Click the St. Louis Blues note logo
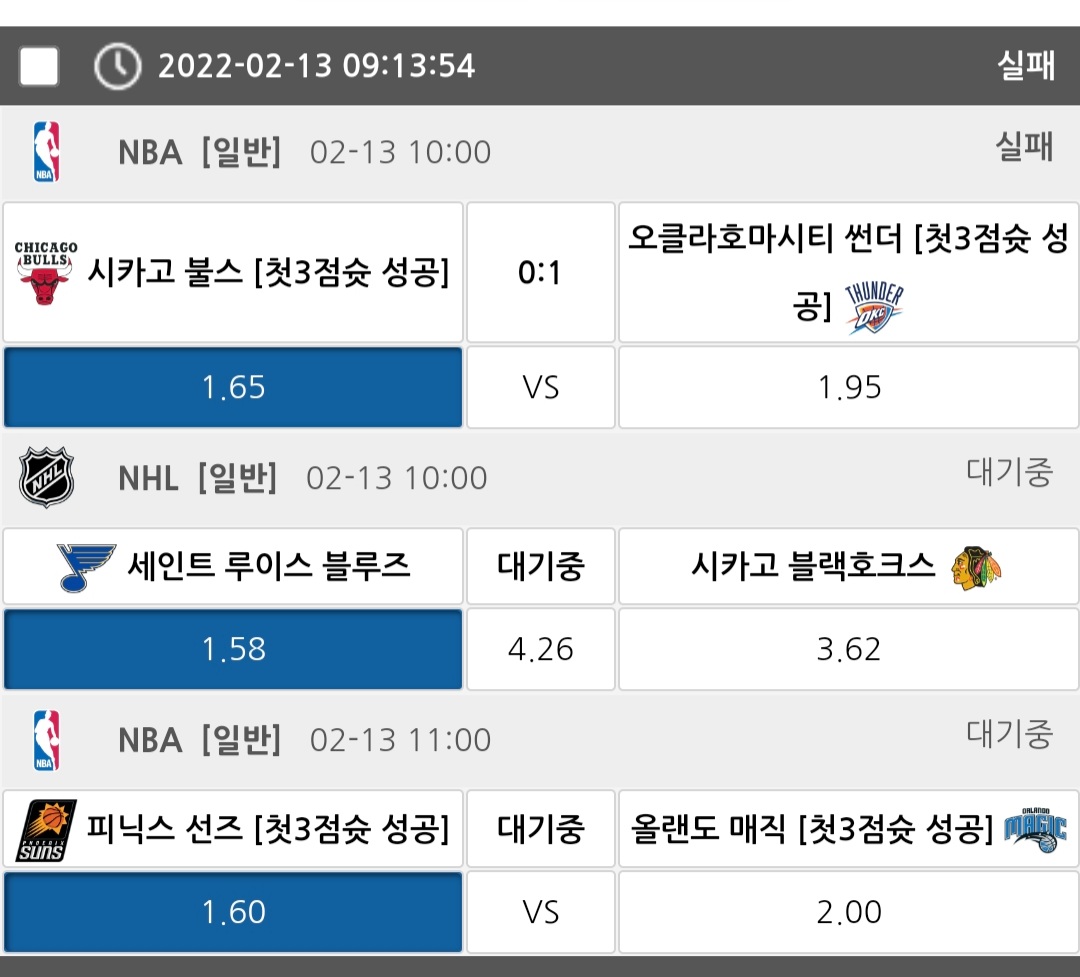Image resolution: width=1080 pixels, height=977 pixels. [x=86, y=567]
